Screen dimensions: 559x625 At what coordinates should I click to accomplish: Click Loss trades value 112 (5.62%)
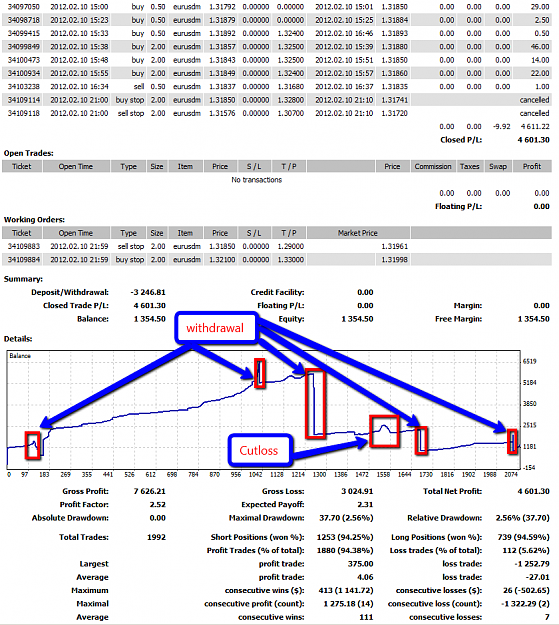(x=526, y=550)
